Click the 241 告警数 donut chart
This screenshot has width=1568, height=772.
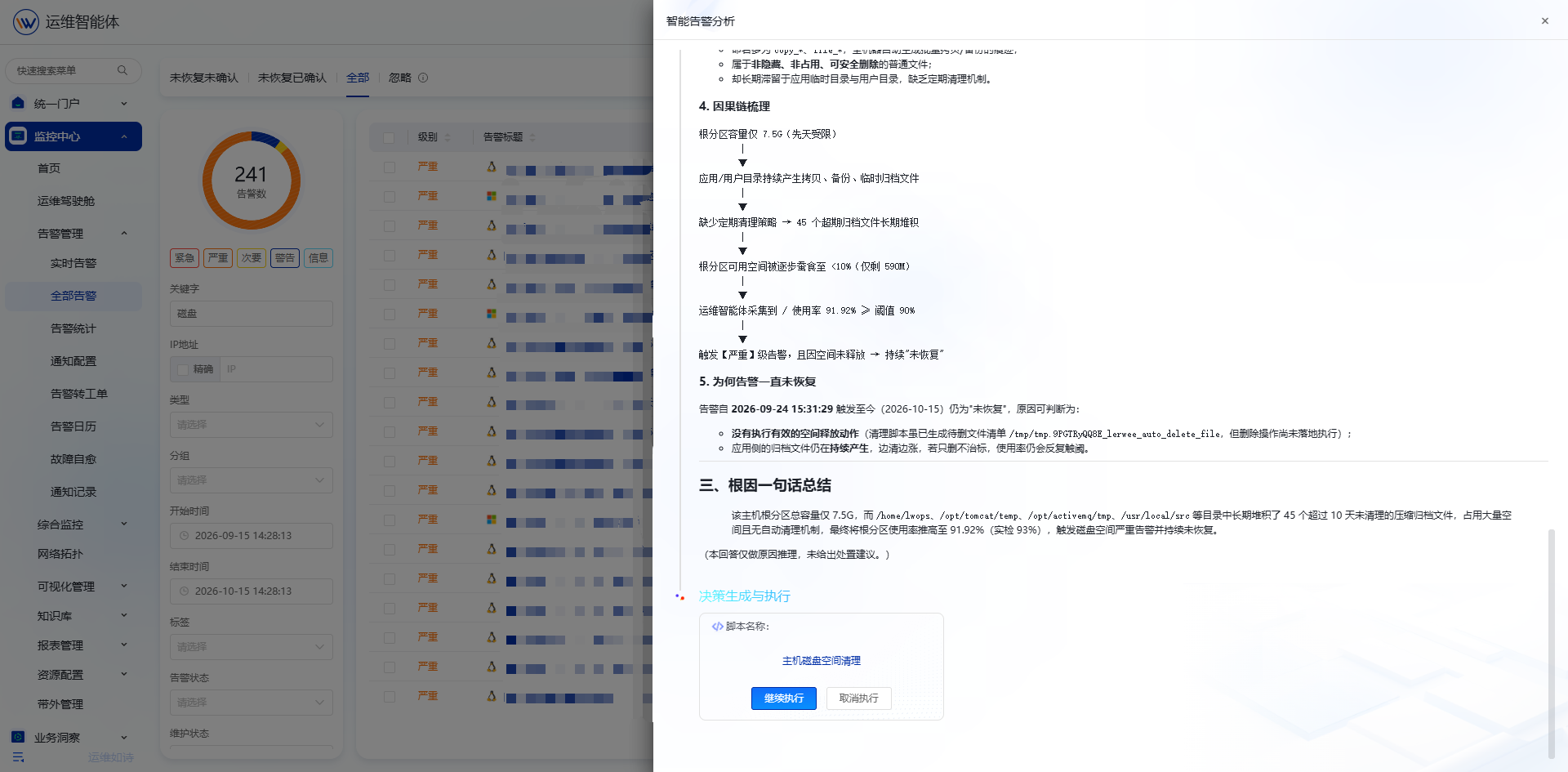point(252,181)
